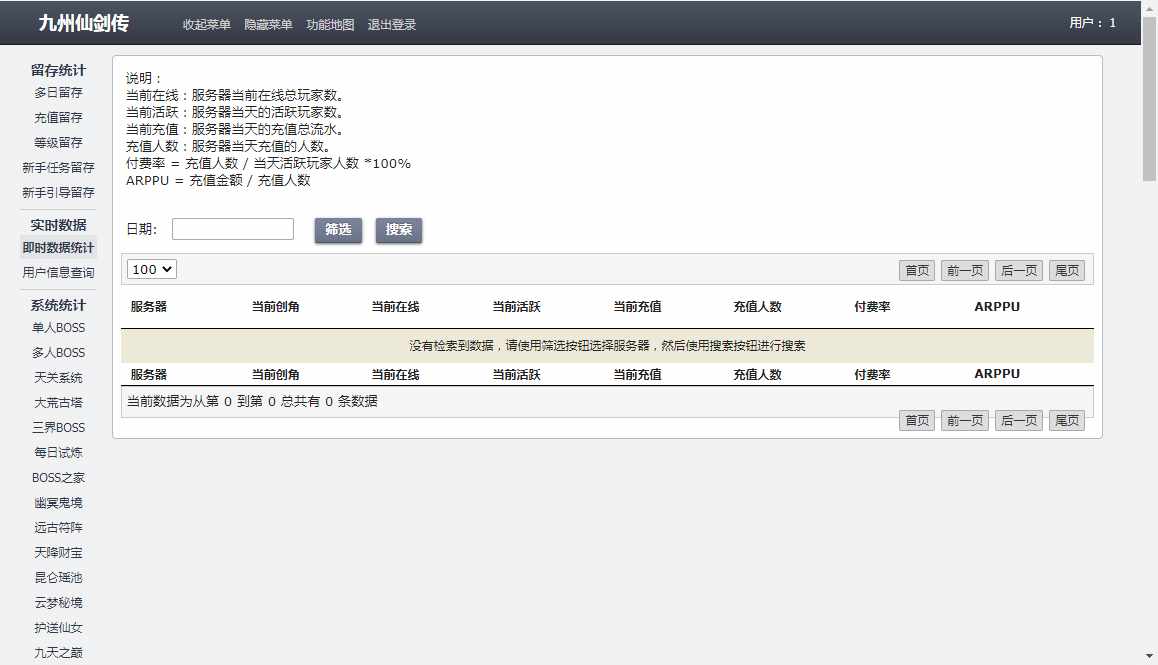
Task: Click the top 尾页 pagination button
Action: tap(1067, 271)
